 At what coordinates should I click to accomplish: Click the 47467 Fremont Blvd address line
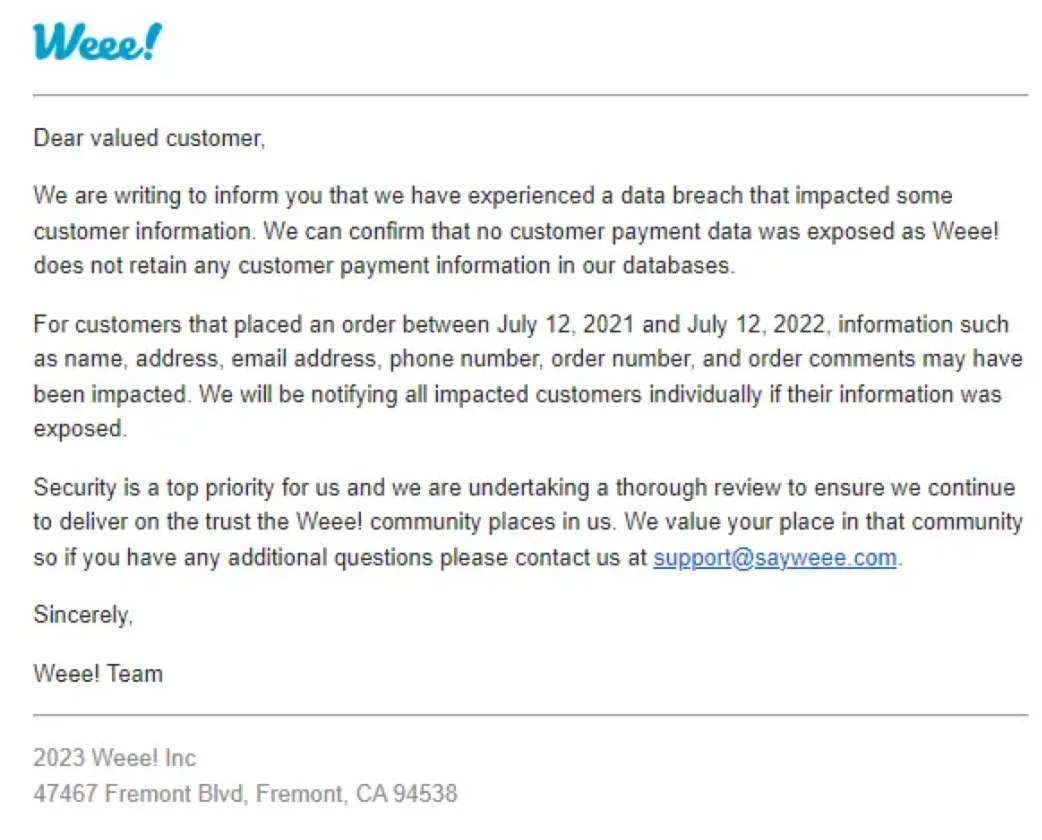245,794
